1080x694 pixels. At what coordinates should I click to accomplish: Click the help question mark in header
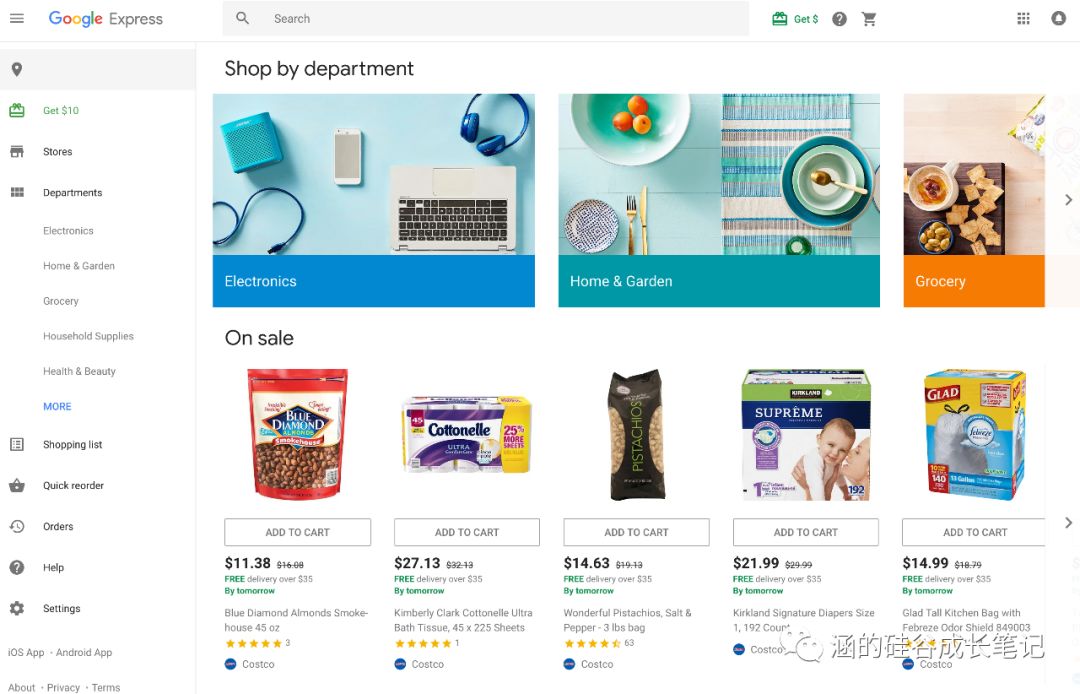[839, 19]
